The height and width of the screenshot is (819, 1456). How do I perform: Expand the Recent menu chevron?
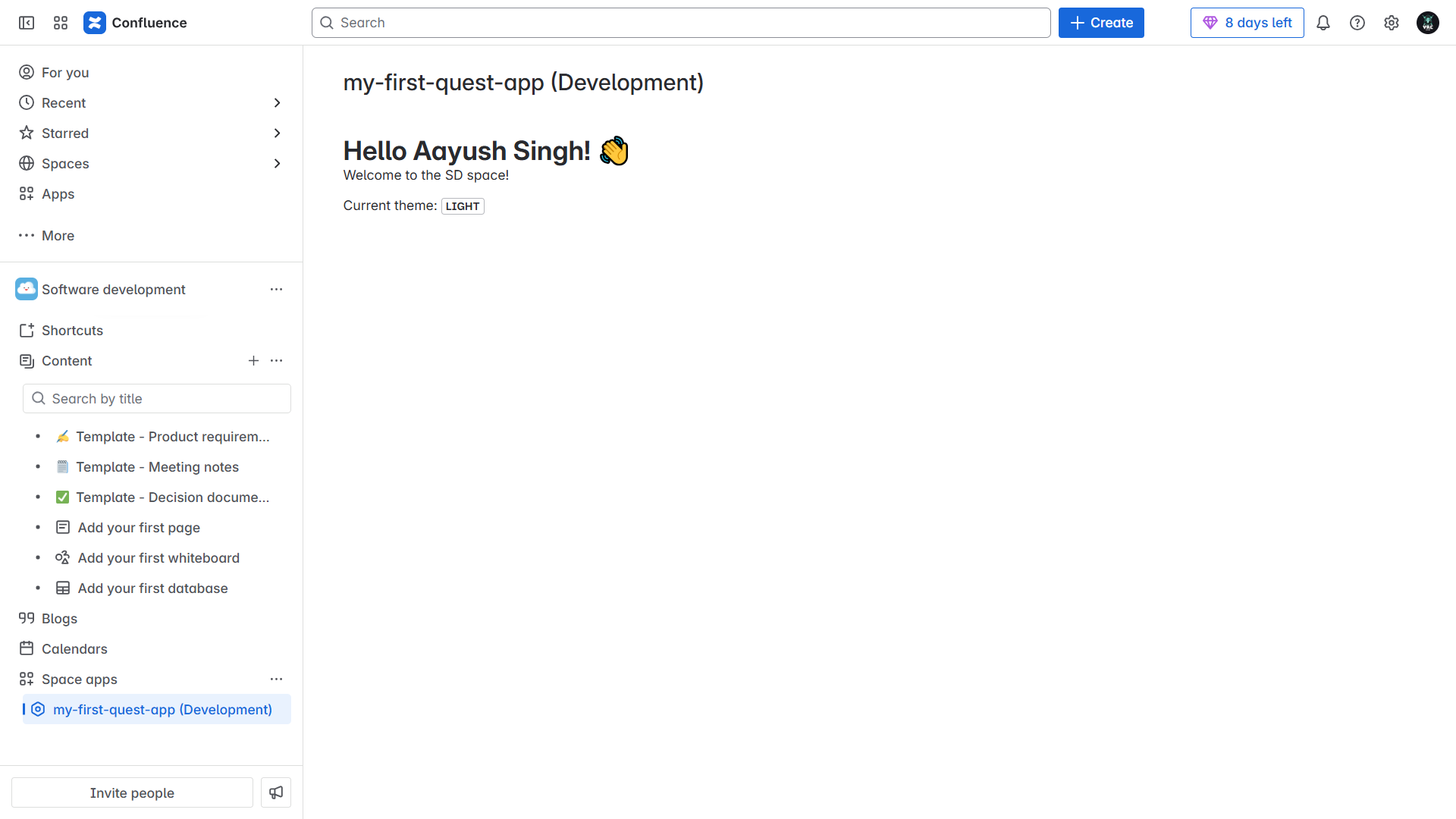tap(277, 103)
